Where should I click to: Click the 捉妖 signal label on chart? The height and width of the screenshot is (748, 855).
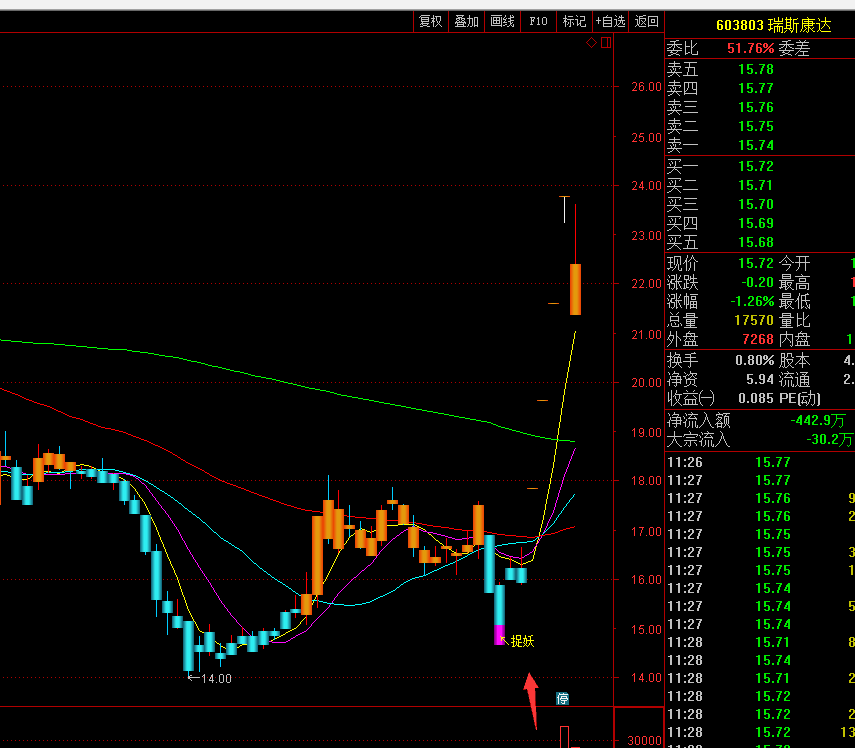522,641
